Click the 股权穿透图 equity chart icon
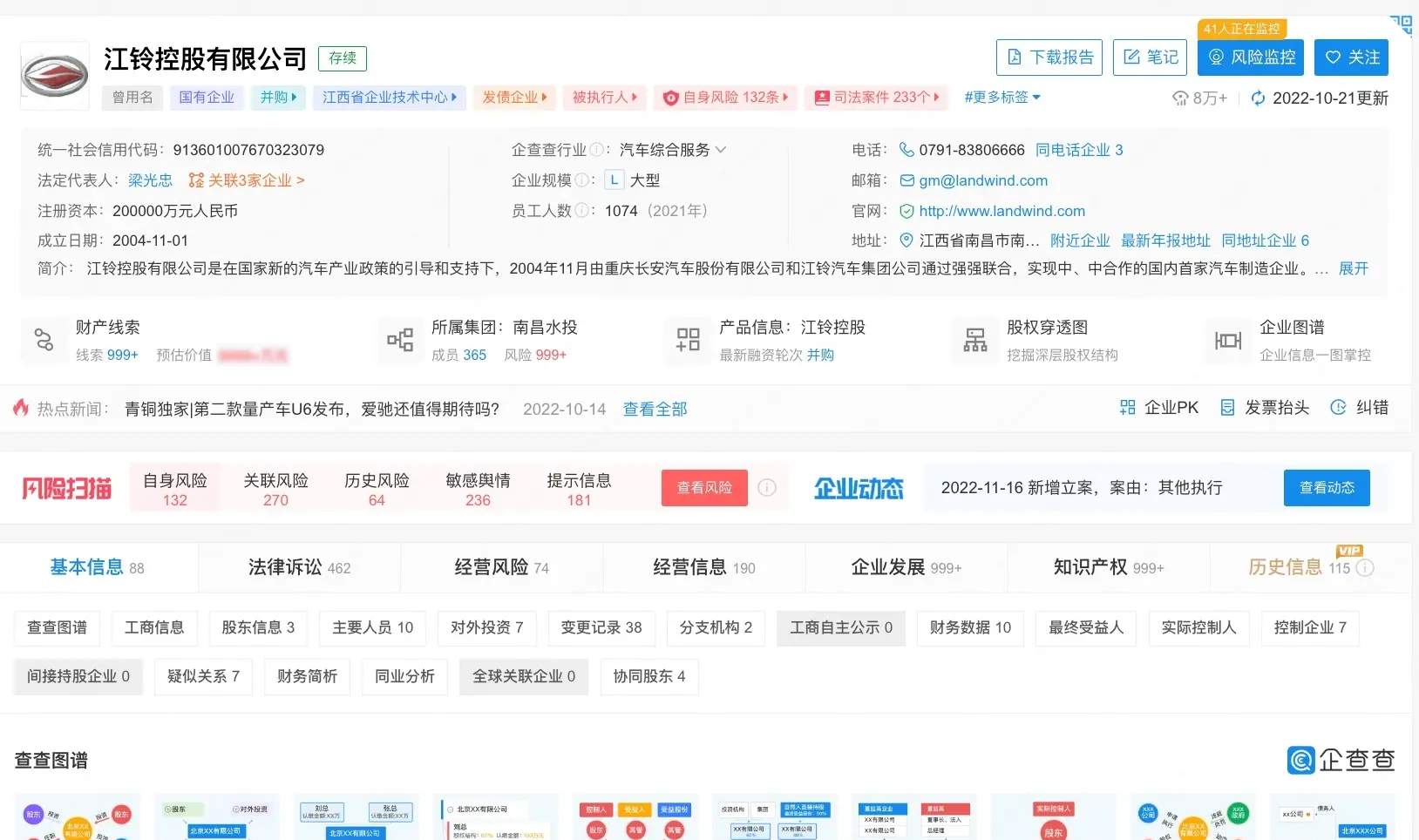The image size is (1419, 840). (x=974, y=340)
